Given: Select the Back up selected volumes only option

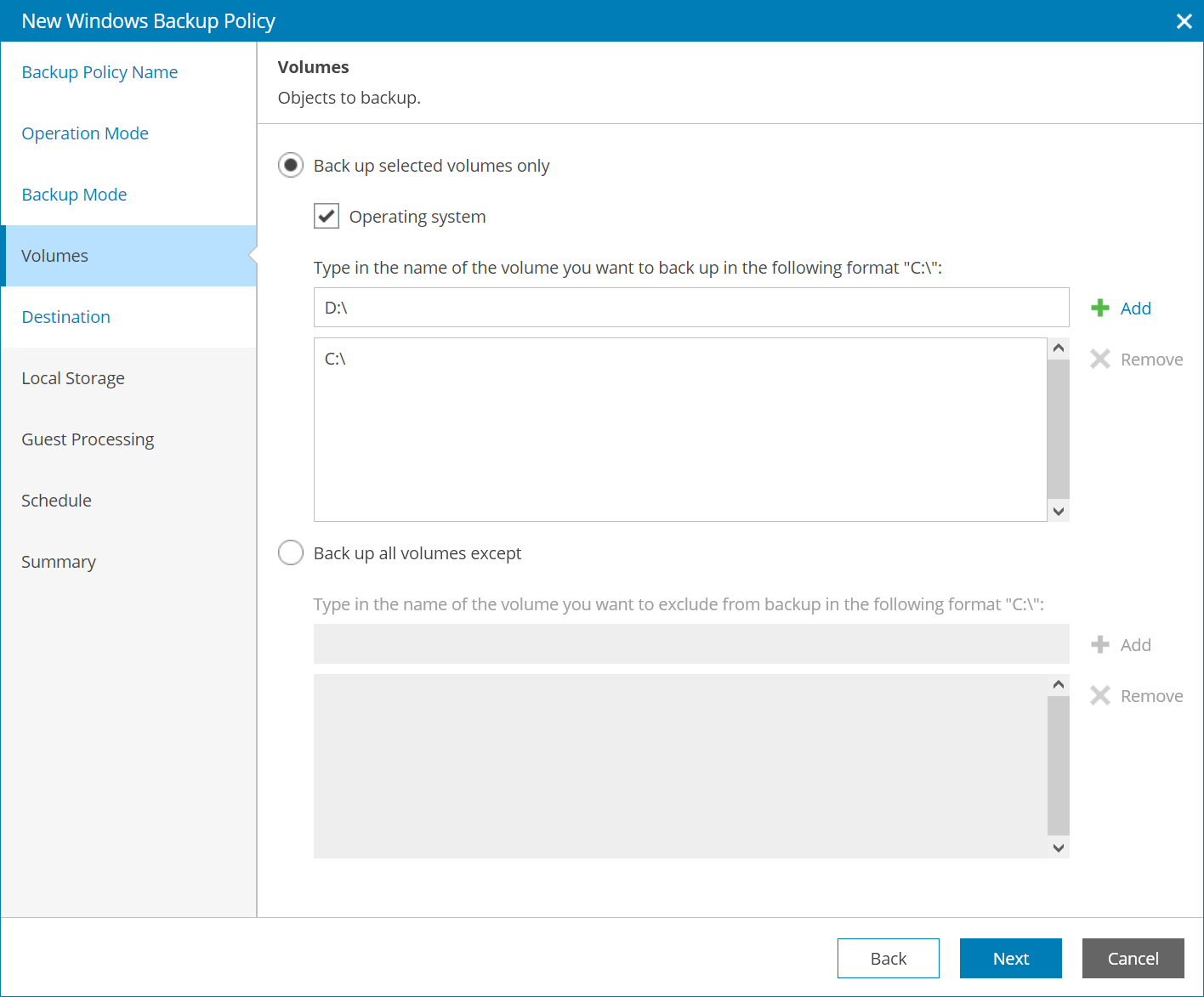Looking at the screenshot, I should click(291, 165).
